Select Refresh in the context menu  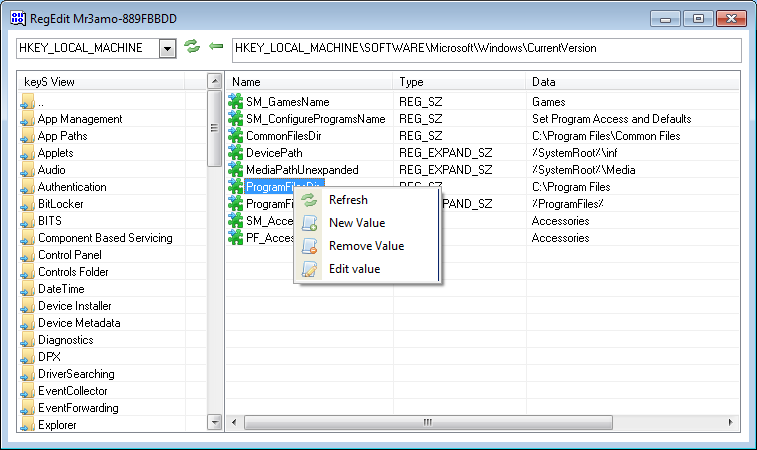(x=348, y=200)
